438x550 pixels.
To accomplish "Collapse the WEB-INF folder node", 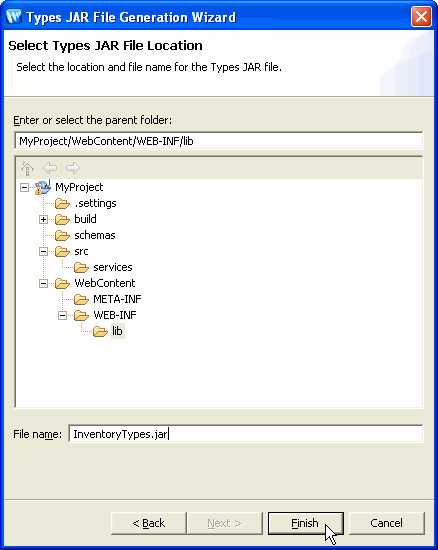I will pos(62,316).
